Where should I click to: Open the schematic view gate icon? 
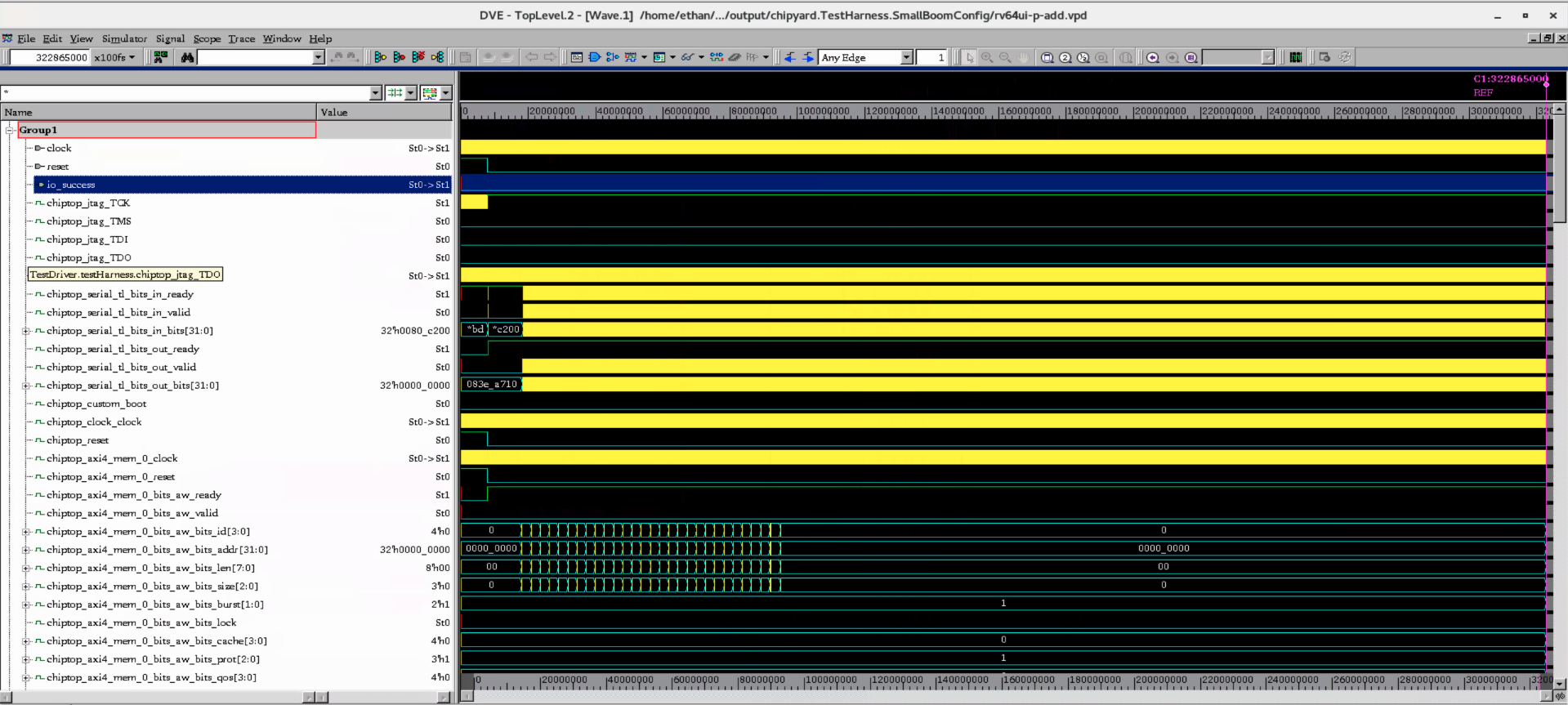point(594,57)
